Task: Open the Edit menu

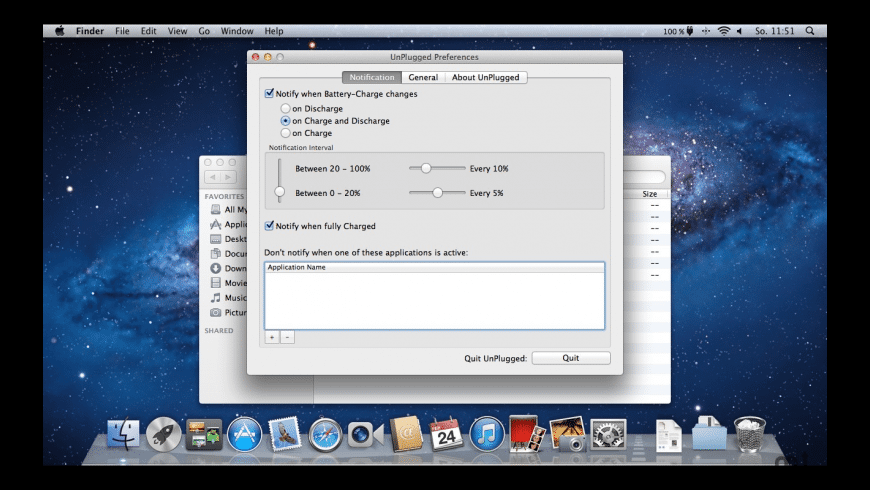Action: [x=148, y=31]
